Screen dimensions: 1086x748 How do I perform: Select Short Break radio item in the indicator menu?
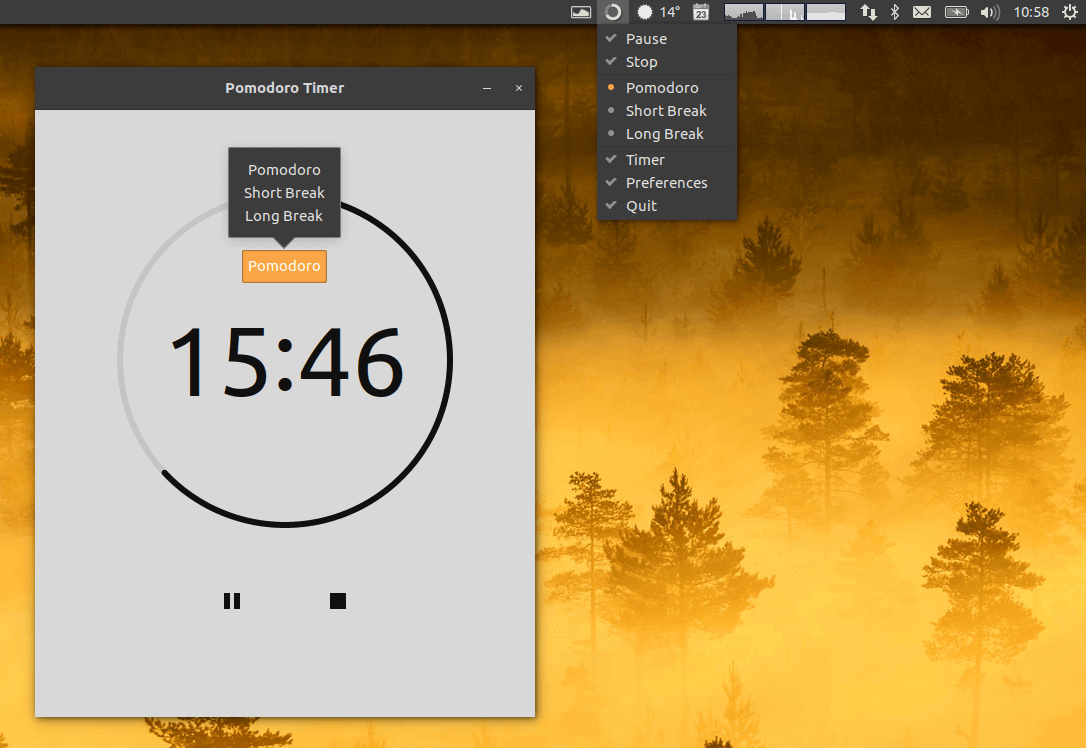coord(666,111)
